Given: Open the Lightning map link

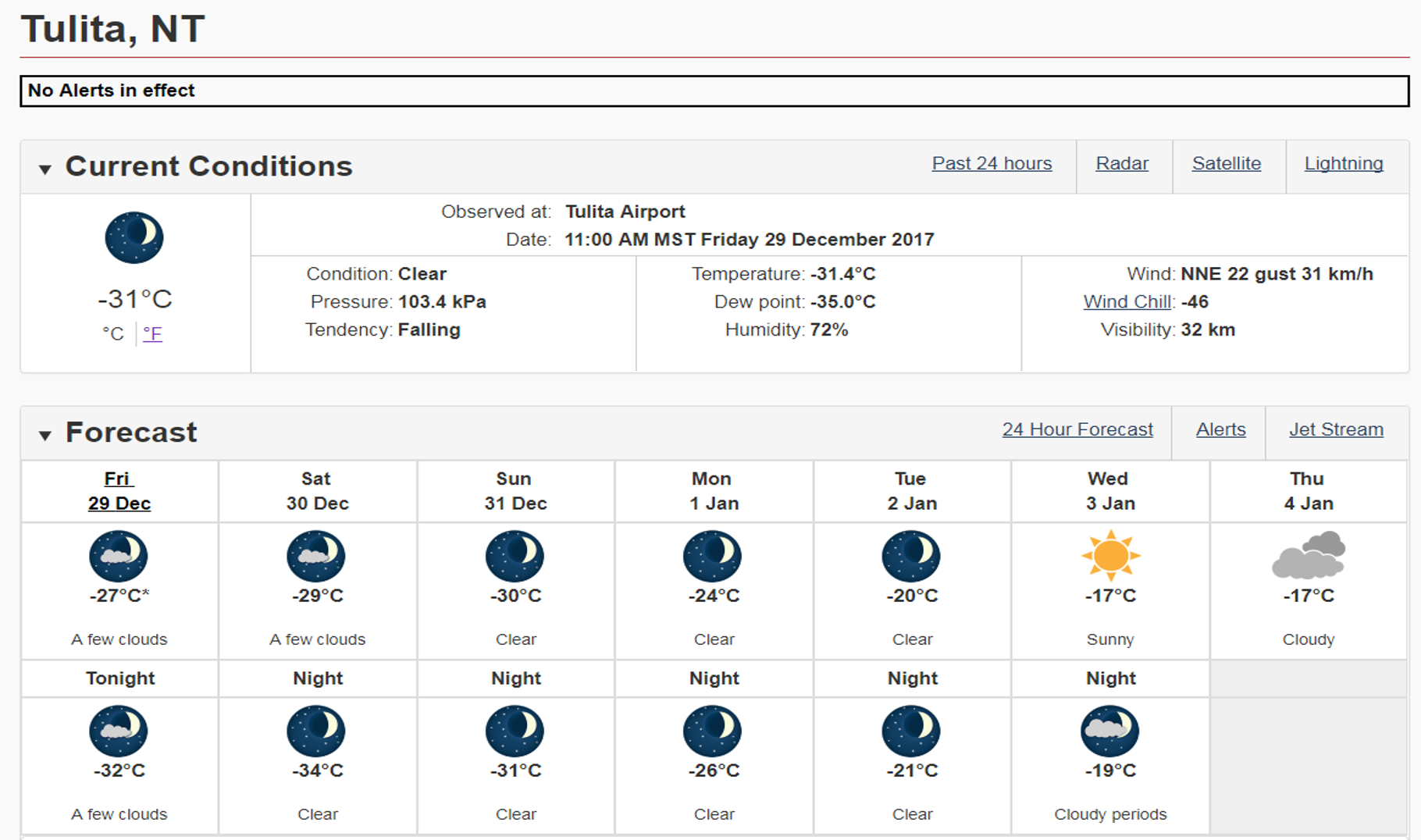Looking at the screenshot, I should click(x=1343, y=164).
